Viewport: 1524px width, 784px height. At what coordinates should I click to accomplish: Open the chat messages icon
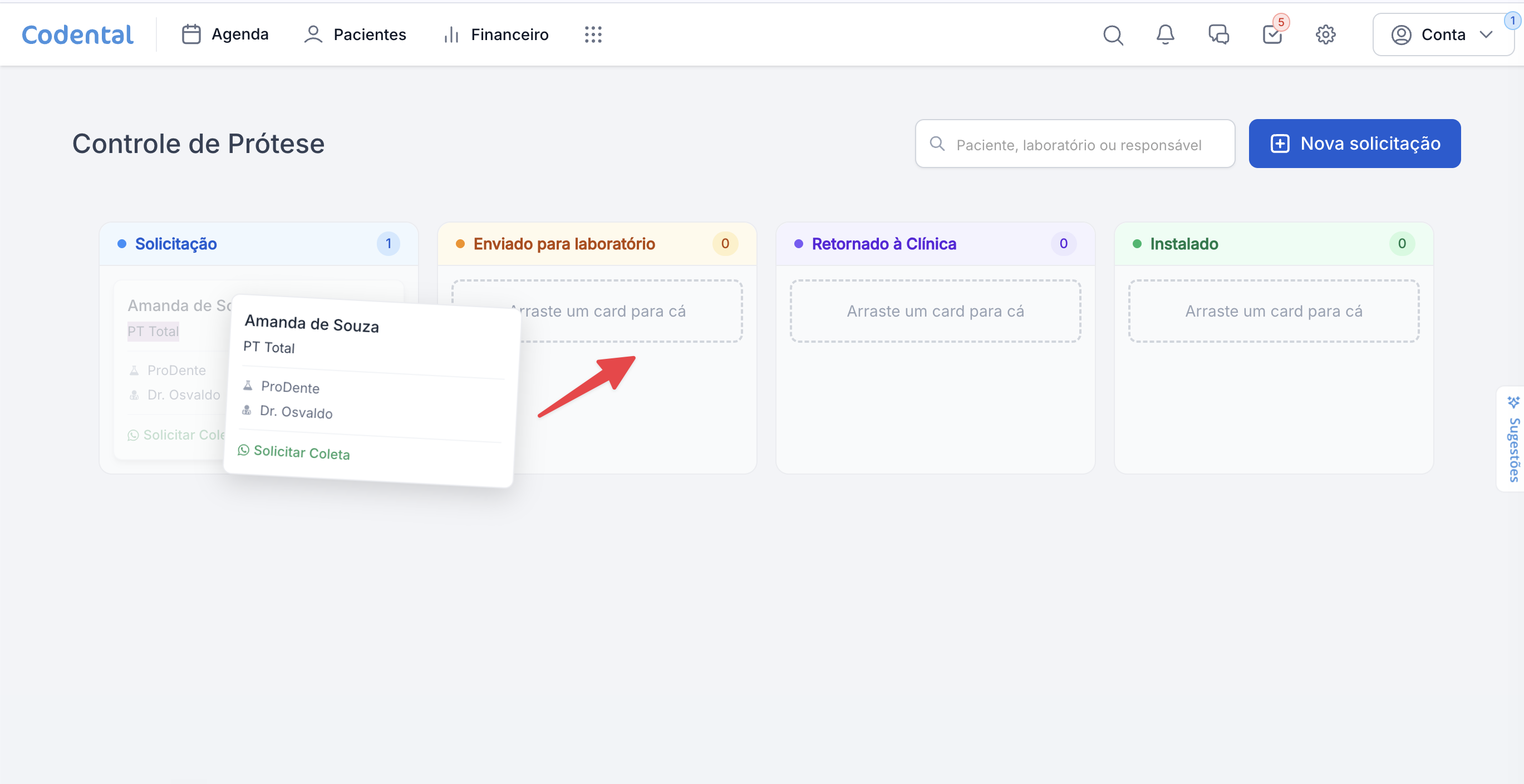coord(1218,34)
